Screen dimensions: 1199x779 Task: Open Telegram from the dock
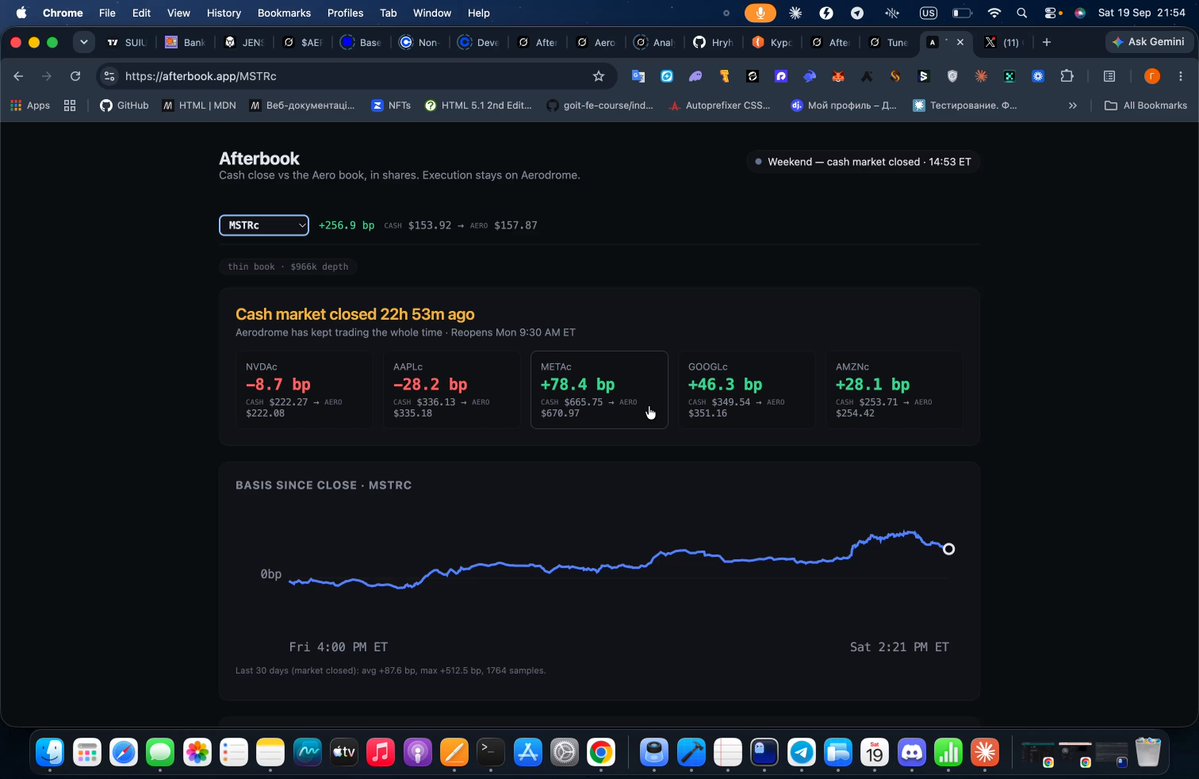click(801, 753)
